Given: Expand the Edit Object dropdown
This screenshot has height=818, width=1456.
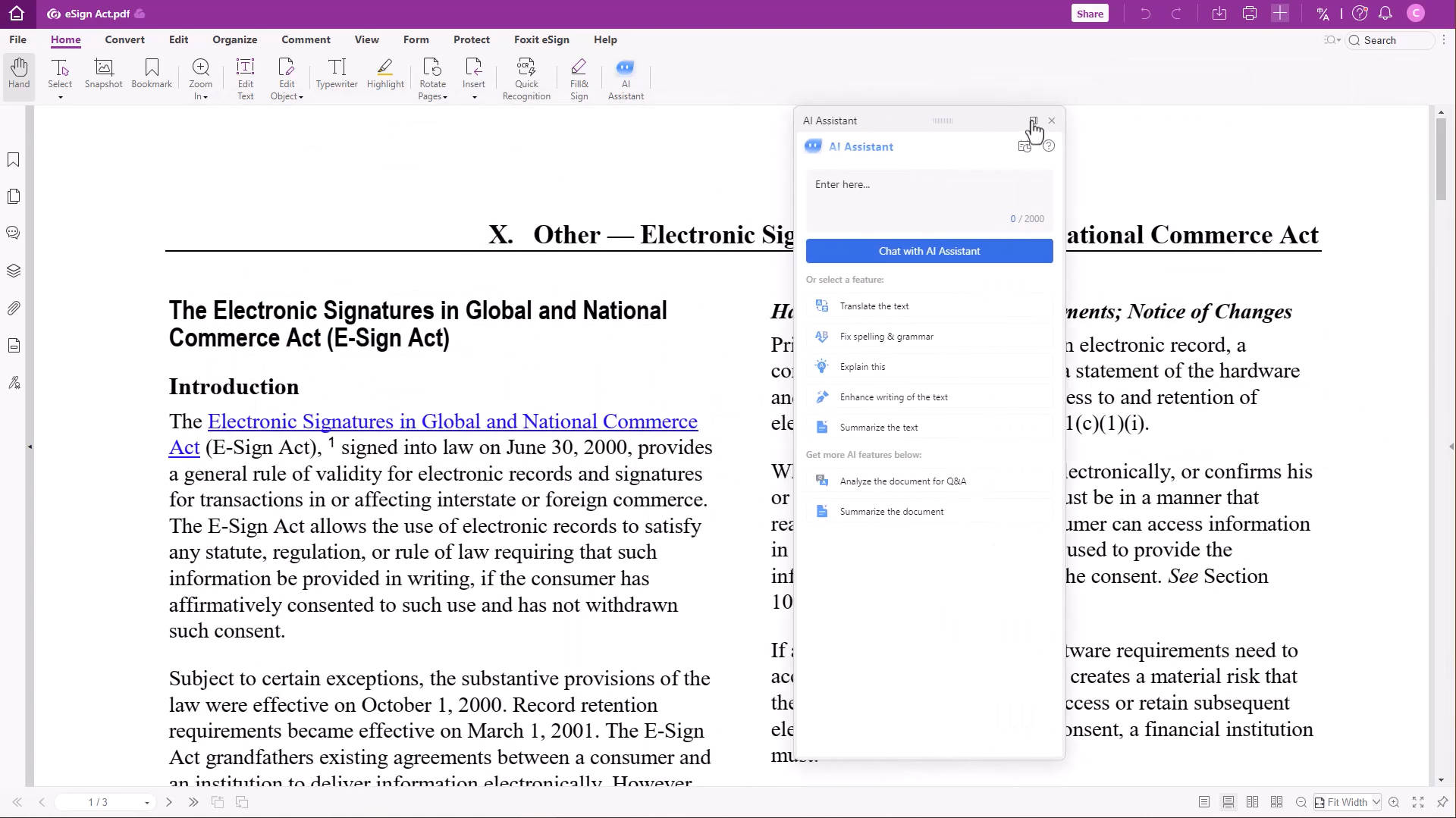Looking at the screenshot, I should (x=301, y=97).
